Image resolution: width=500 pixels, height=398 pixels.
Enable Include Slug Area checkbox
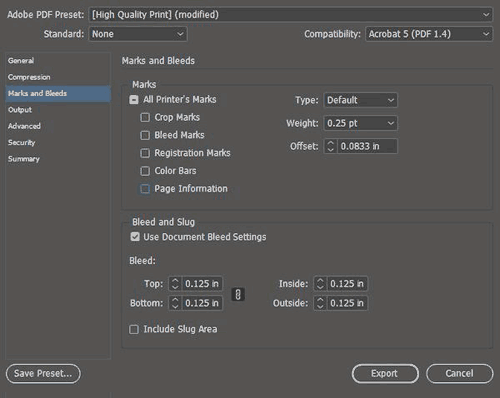click(134, 329)
